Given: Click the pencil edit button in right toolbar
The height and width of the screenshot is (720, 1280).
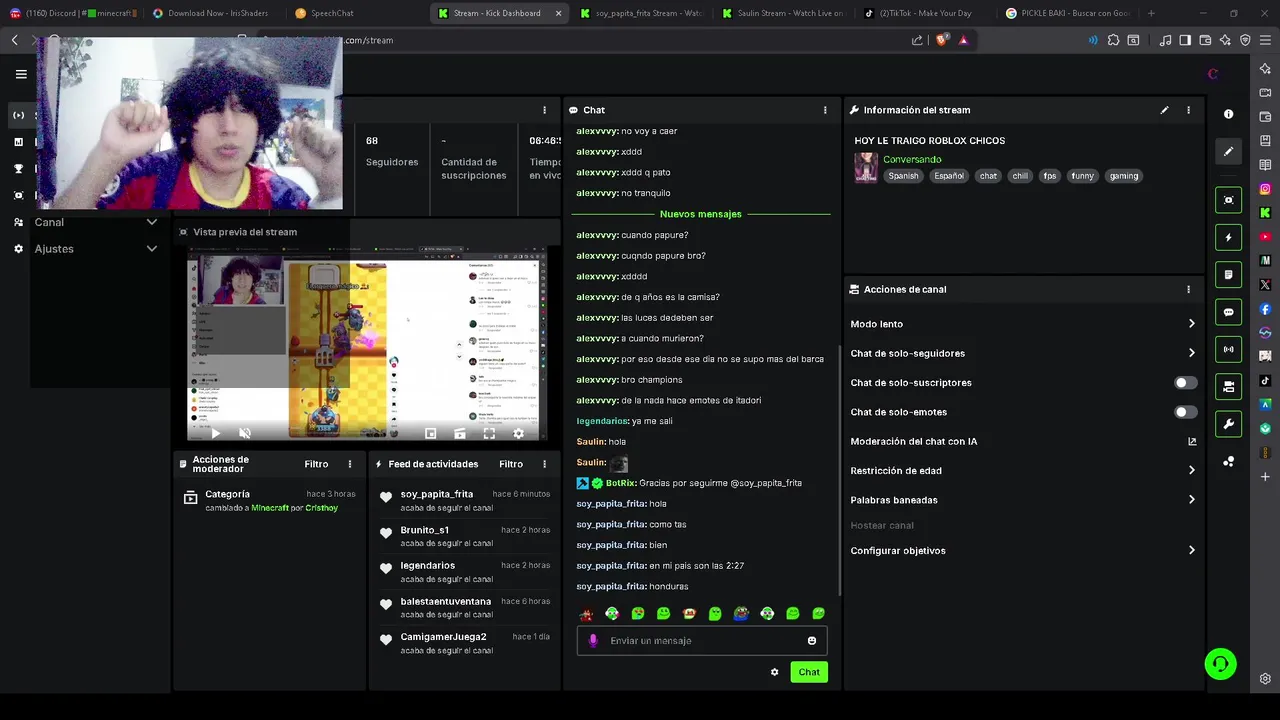Looking at the screenshot, I should point(1228,152).
